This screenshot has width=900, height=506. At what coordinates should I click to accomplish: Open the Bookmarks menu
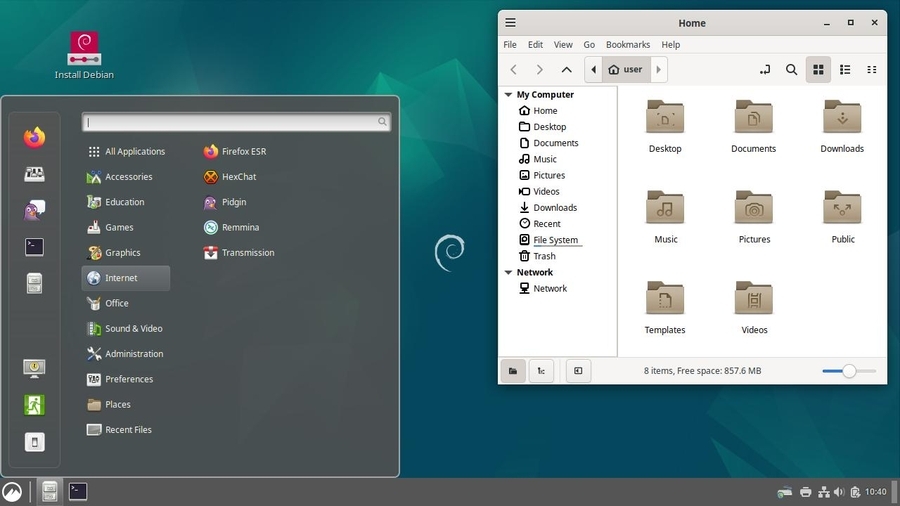click(x=628, y=45)
